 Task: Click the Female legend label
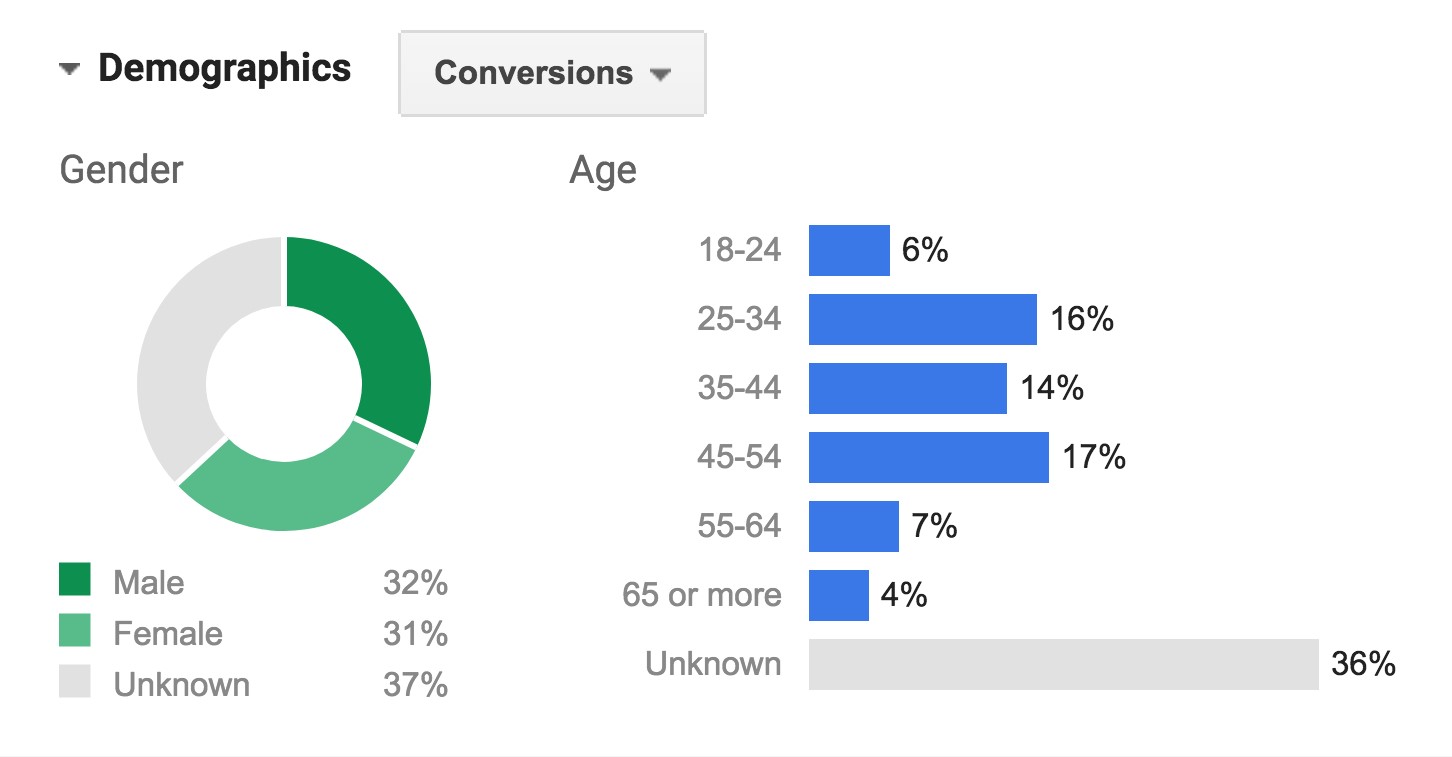click(x=168, y=634)
